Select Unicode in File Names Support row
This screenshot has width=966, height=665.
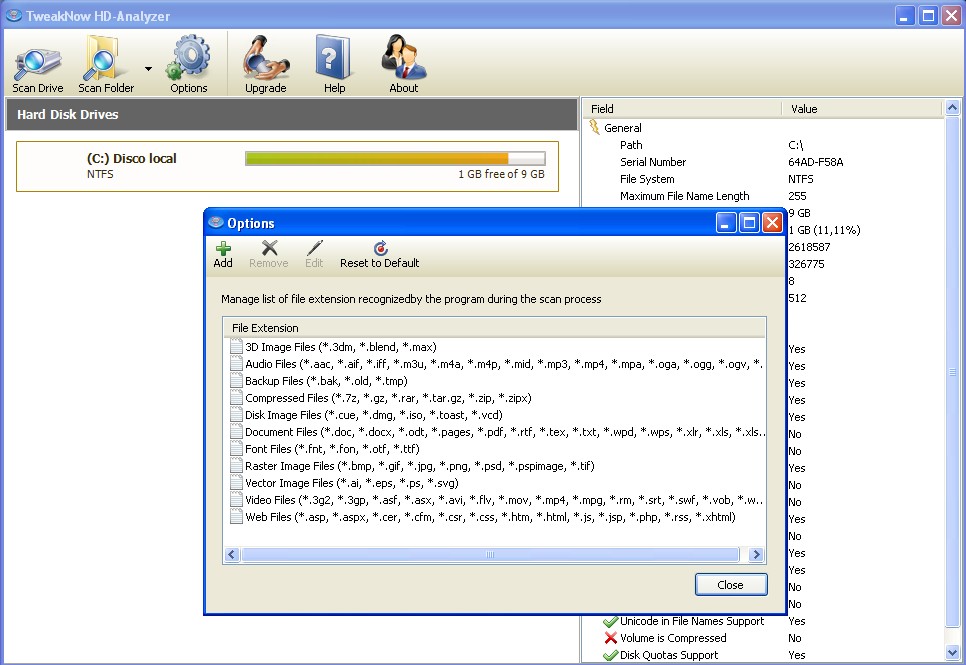coord(764,621)
